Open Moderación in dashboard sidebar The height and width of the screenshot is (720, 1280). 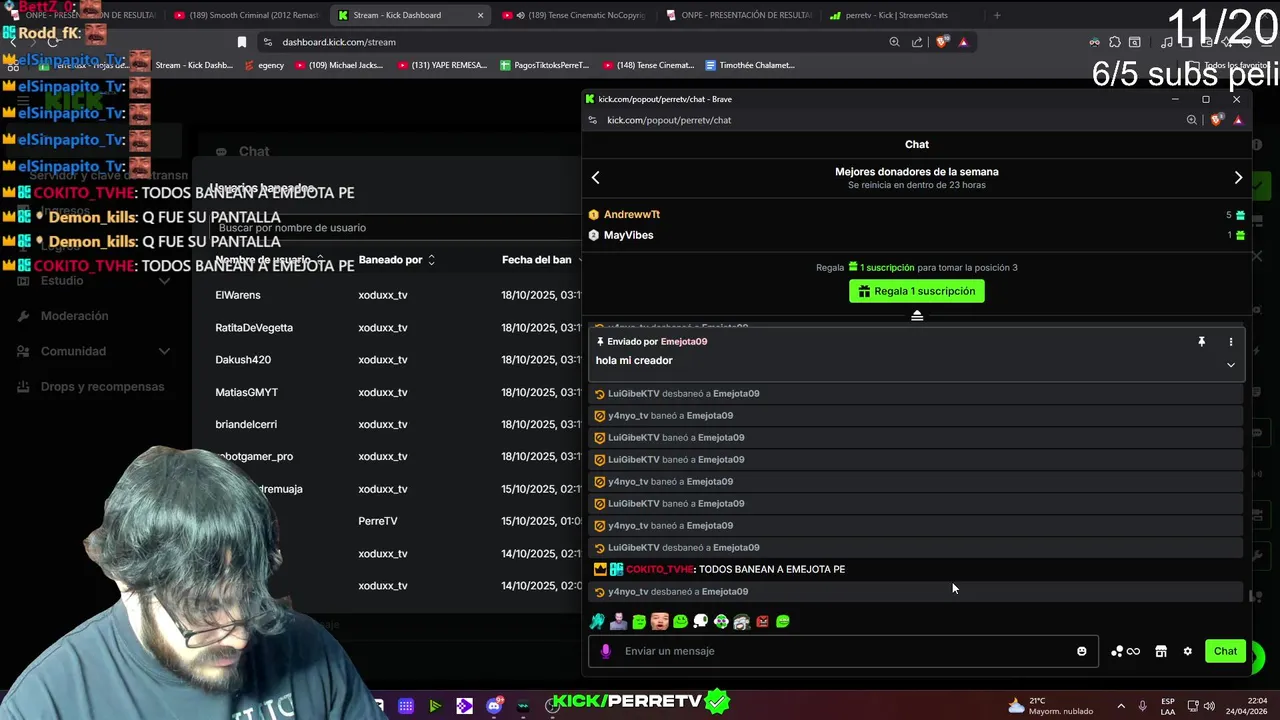pos(74,316)
